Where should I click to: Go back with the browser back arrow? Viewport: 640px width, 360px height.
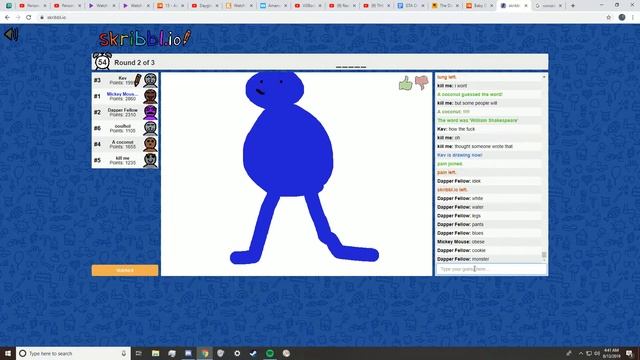pos(7,17)
